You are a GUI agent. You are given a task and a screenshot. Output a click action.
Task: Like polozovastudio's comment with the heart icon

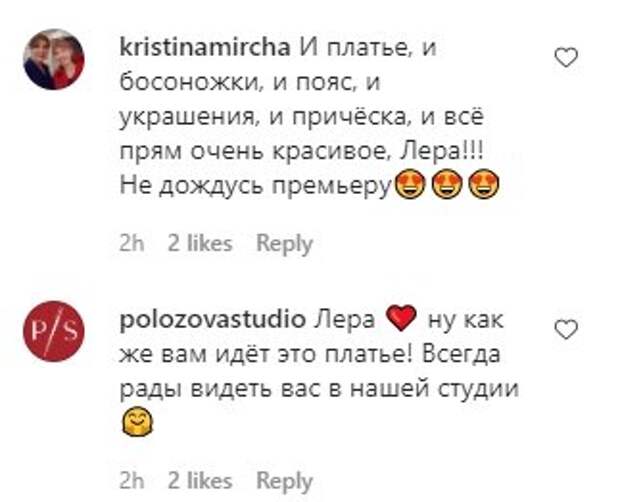(x=566, y=330)
